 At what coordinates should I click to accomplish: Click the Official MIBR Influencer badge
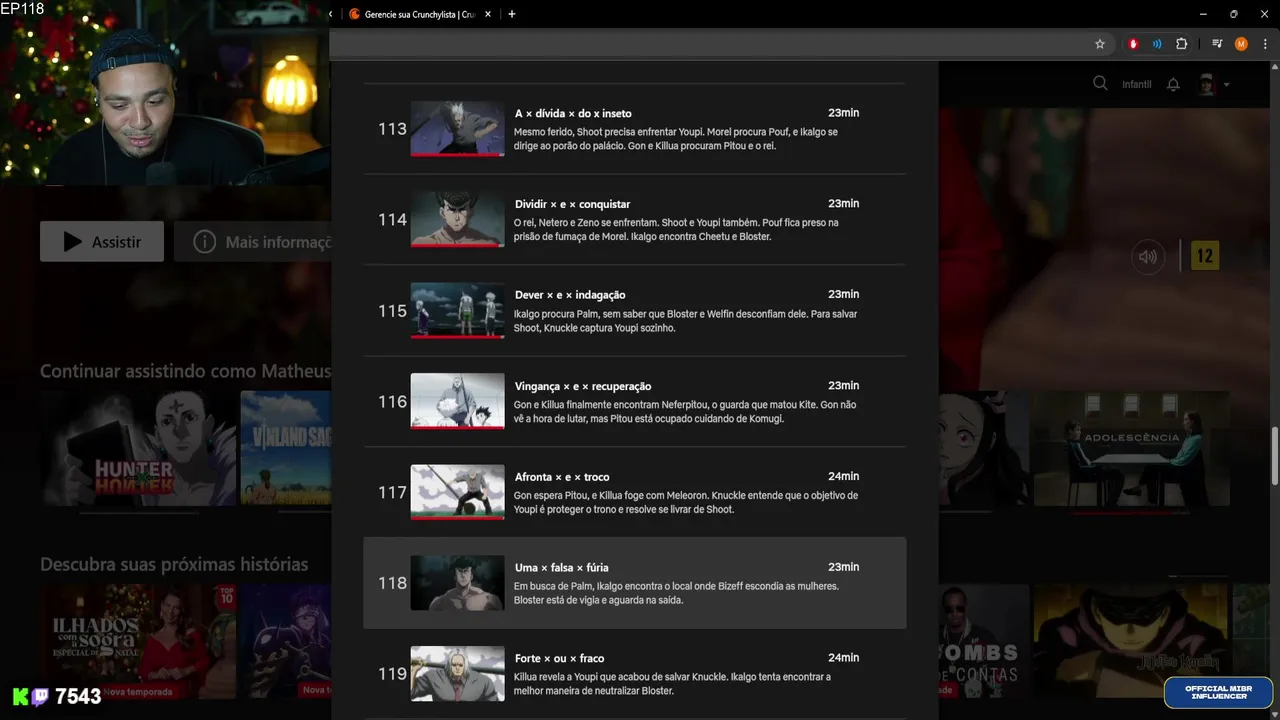click(x=1218, y=692)
